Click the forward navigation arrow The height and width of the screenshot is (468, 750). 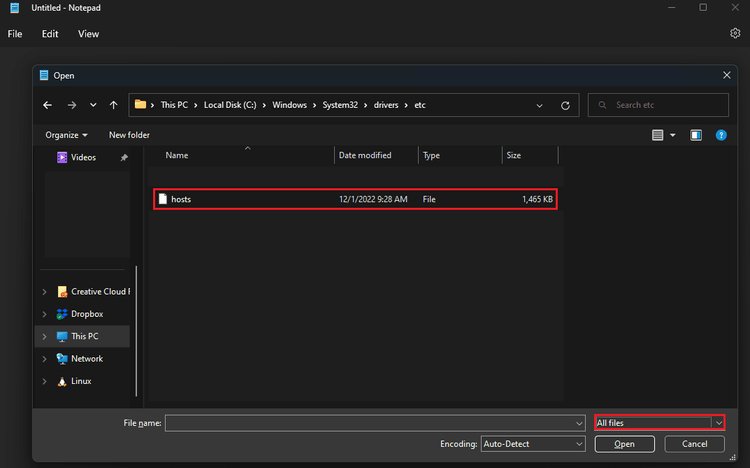[71, 104]
